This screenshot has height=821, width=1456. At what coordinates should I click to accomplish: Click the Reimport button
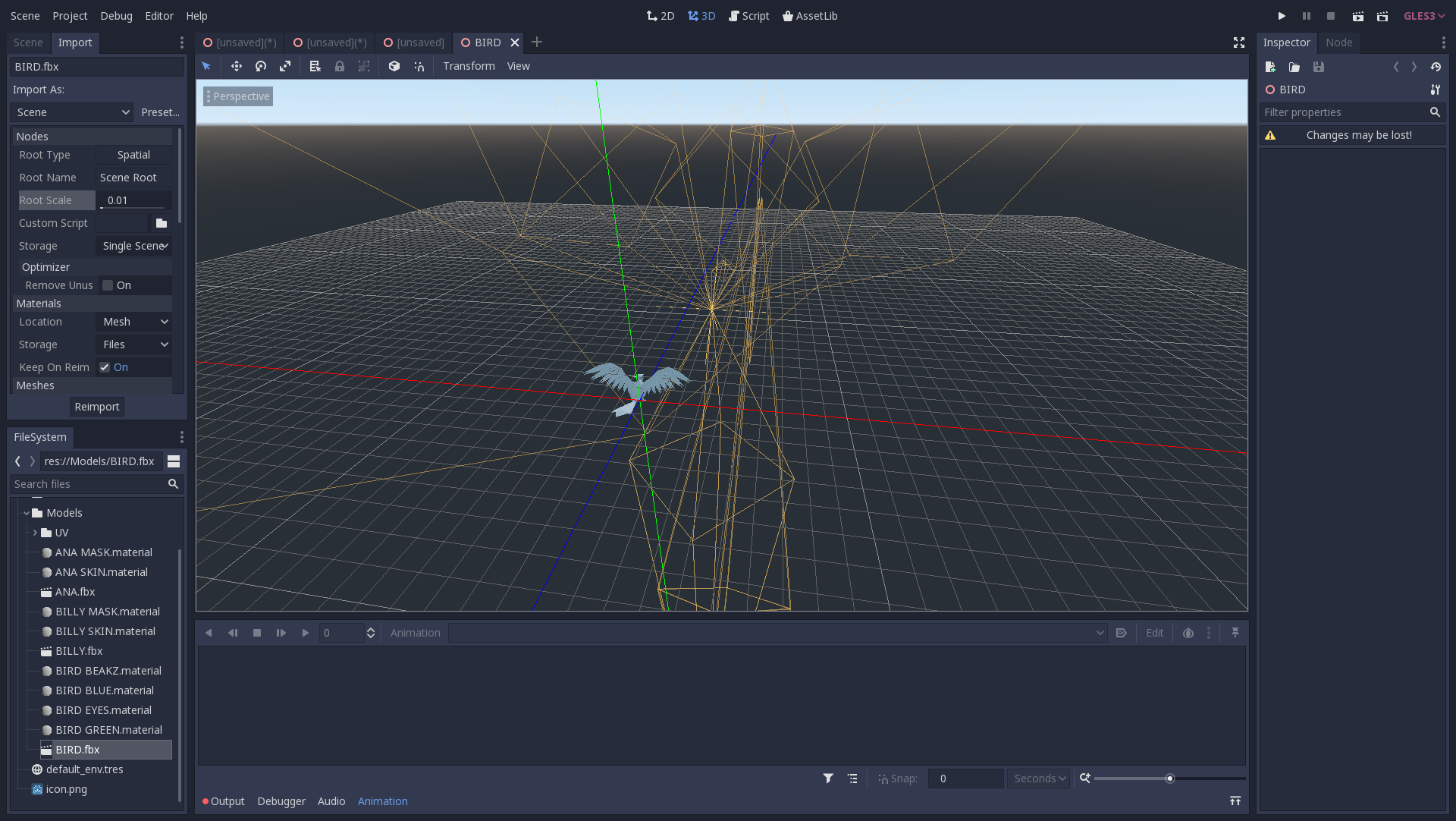[96, 407]
